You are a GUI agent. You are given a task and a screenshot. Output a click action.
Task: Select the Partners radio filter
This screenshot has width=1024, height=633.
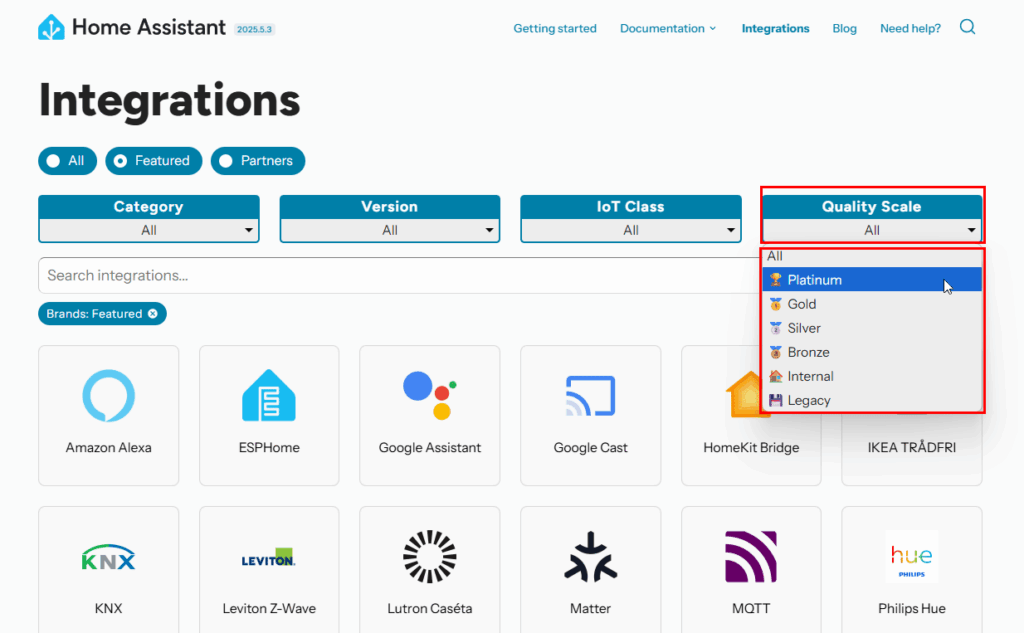click(x=257, y=161)
